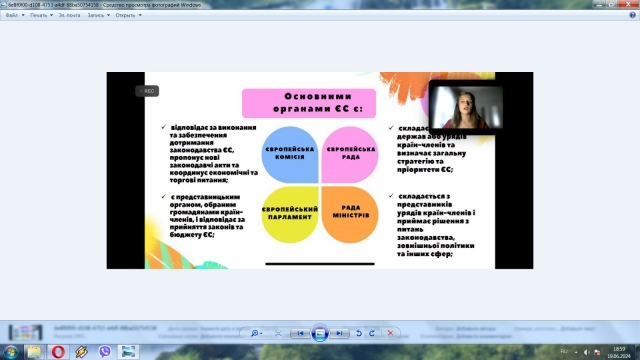Open the zoom magnifier control
Screen dimensions: 640x360
click(256, 333)
